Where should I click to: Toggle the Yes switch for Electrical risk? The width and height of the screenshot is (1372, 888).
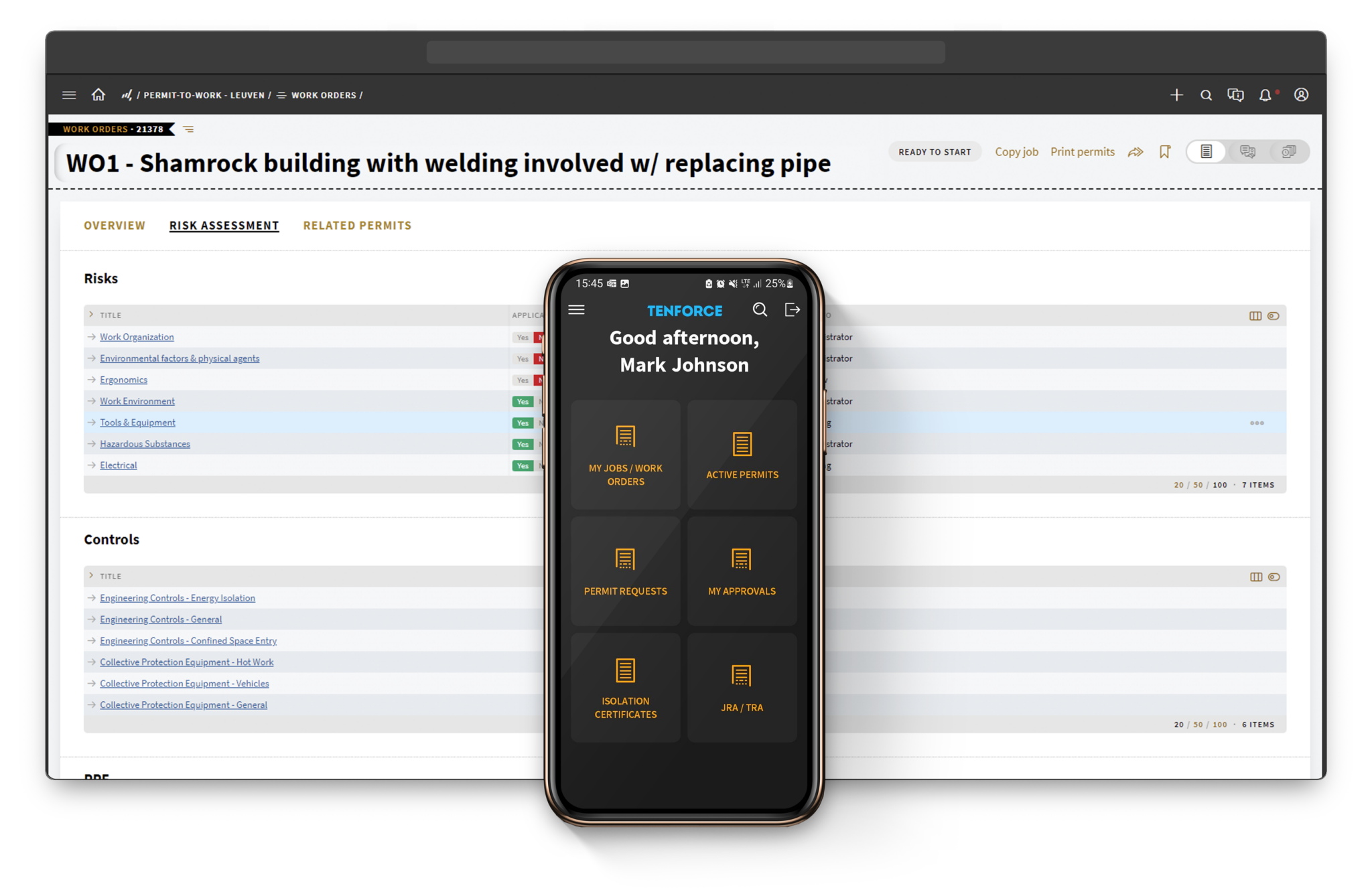[523, 465]
